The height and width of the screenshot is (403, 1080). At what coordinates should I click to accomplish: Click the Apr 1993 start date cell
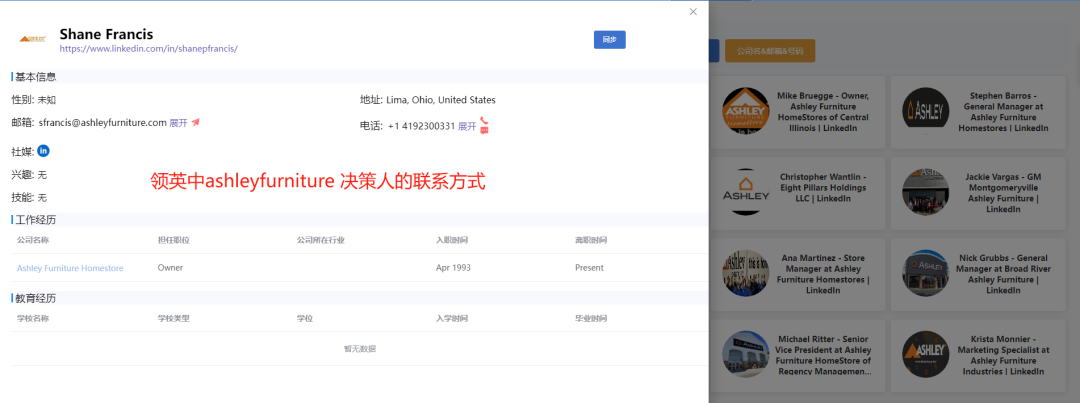tap(453, 268)
